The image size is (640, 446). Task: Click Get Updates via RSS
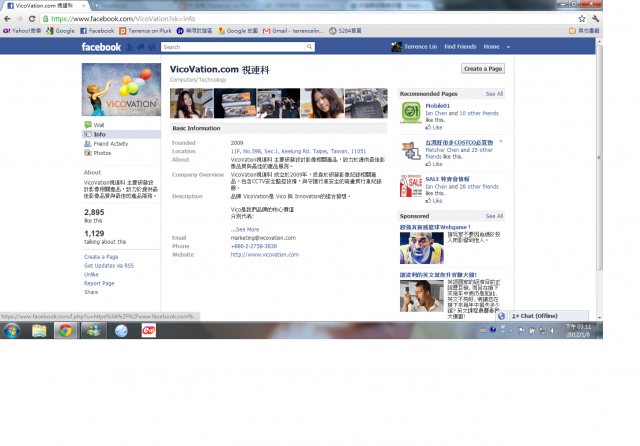109,266
